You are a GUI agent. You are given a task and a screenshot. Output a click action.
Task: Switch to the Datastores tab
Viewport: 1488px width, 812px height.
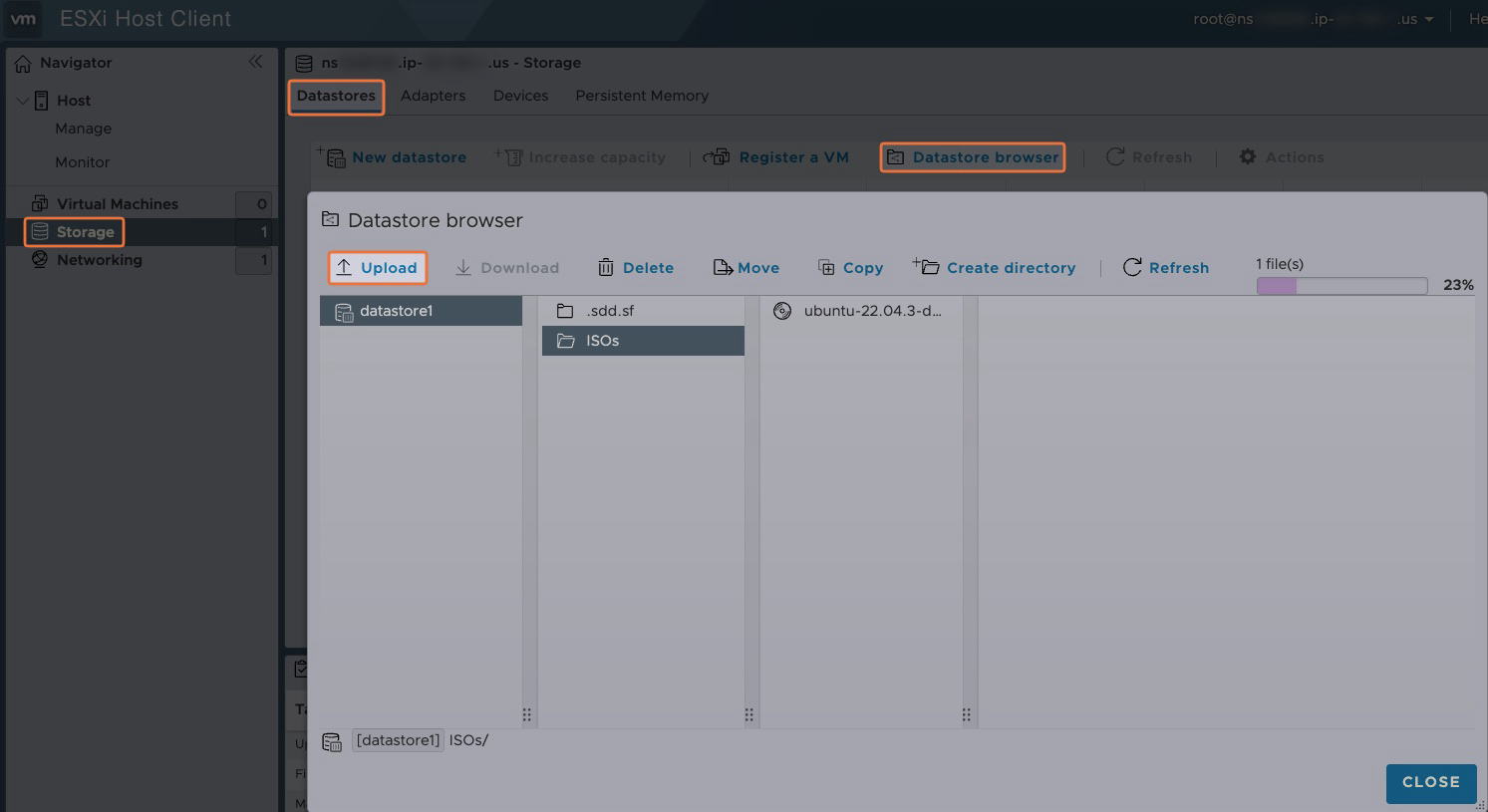click(336, 96)
